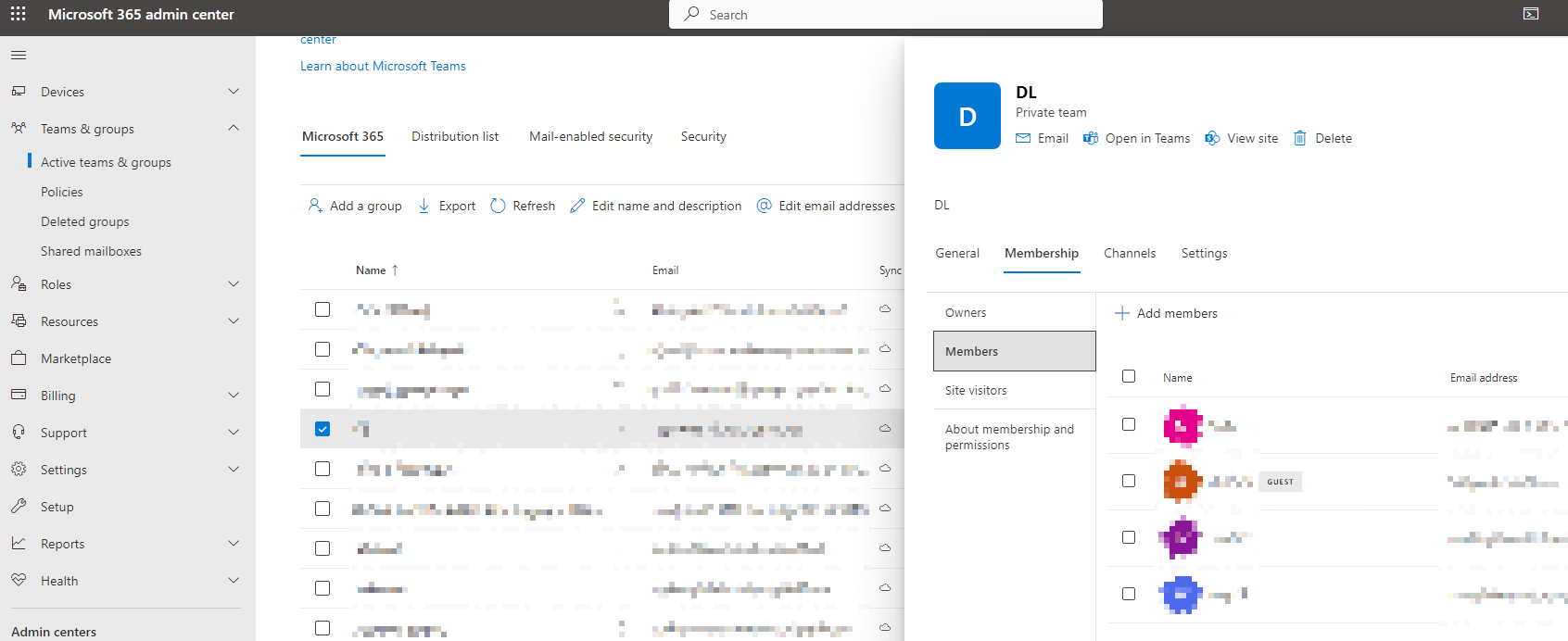Click the Billing card icon
Viewport: 1568px width, 641px height.
pyautogui.click(x=19, y=395)
